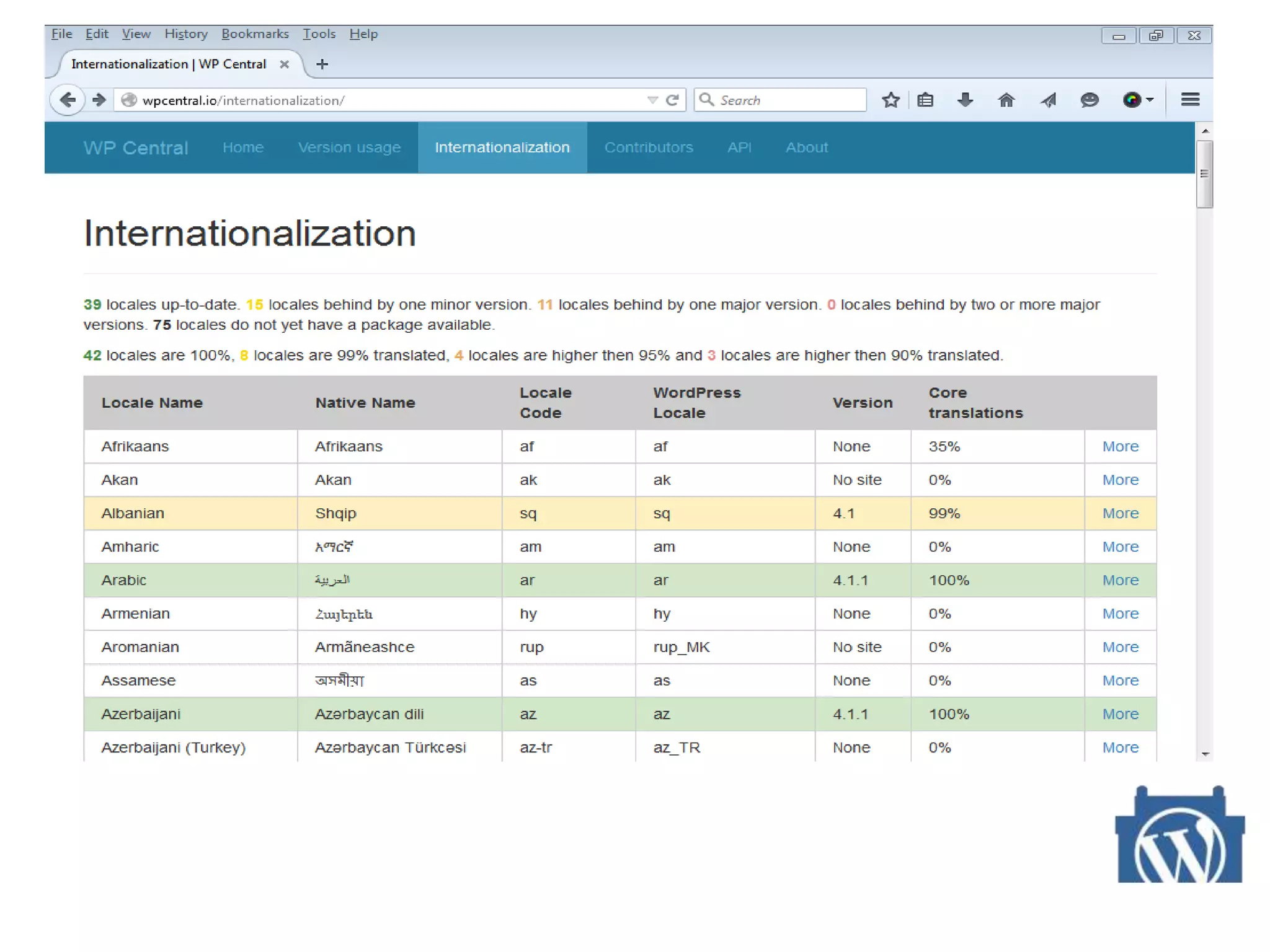Open the hamburger menu icon
This screenshot has width=1270, height=952.
pos(1190,100)
